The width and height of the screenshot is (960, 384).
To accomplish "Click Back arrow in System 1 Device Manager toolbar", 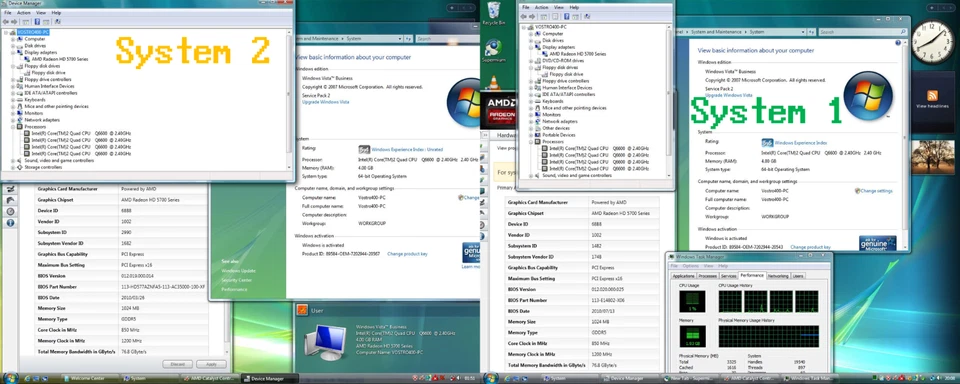I will pyautogui.click(x=524, y=17).
